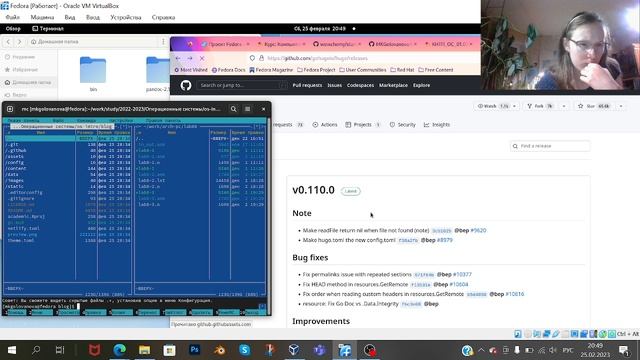Open the bin folder in Files
The height and width of the screenshot is (360, 640).
(x=93, y=74)
